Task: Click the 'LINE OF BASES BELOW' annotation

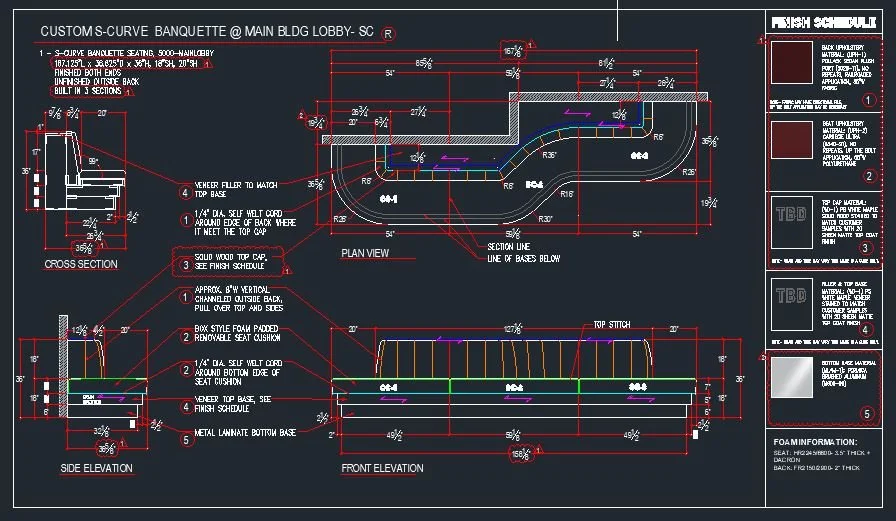Action: click(x=523, y=259)
